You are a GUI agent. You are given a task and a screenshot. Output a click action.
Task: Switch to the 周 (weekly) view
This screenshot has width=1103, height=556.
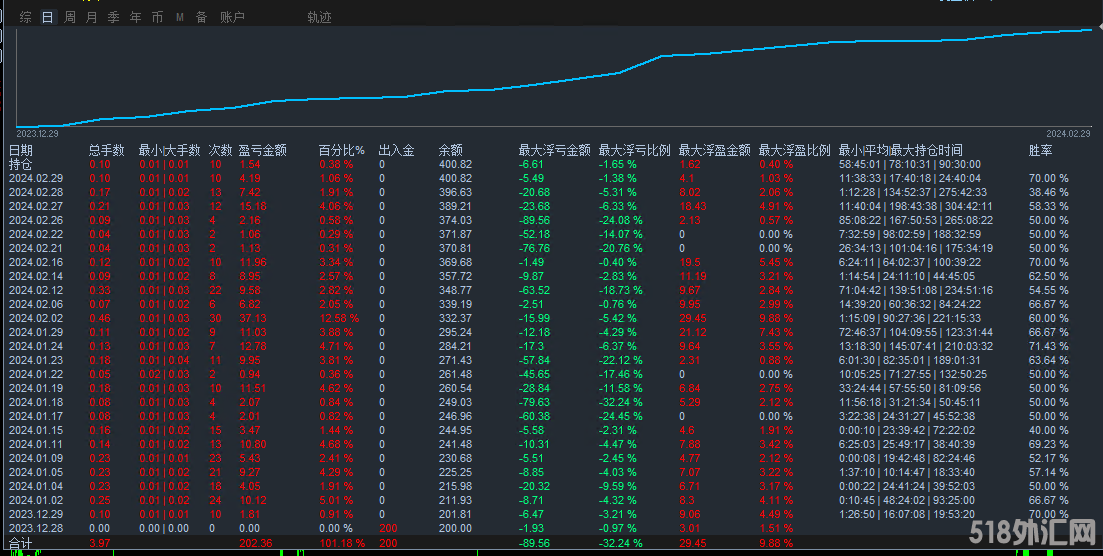(x=70, y=17)
